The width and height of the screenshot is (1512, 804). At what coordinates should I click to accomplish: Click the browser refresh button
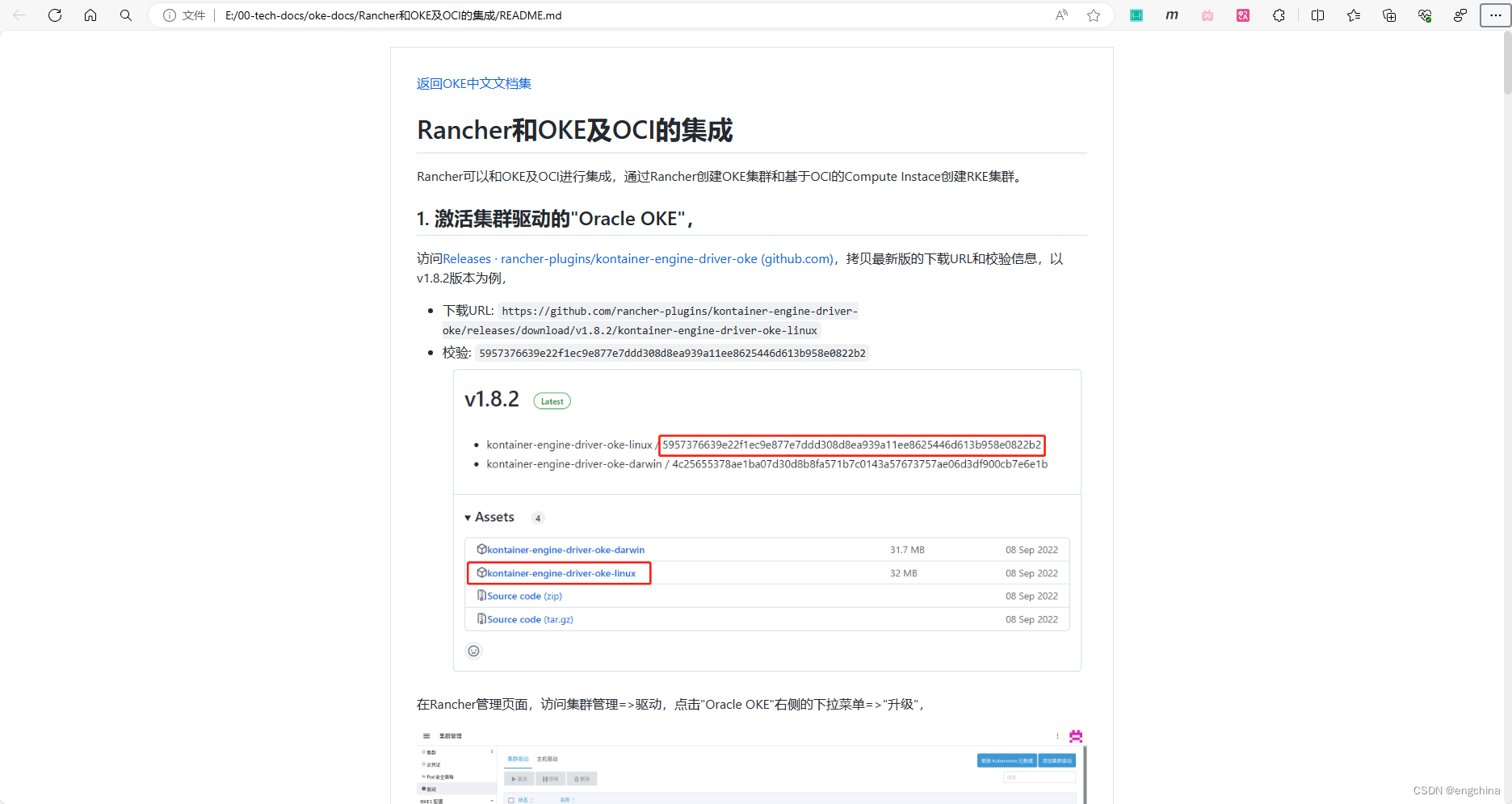(55, 15)
